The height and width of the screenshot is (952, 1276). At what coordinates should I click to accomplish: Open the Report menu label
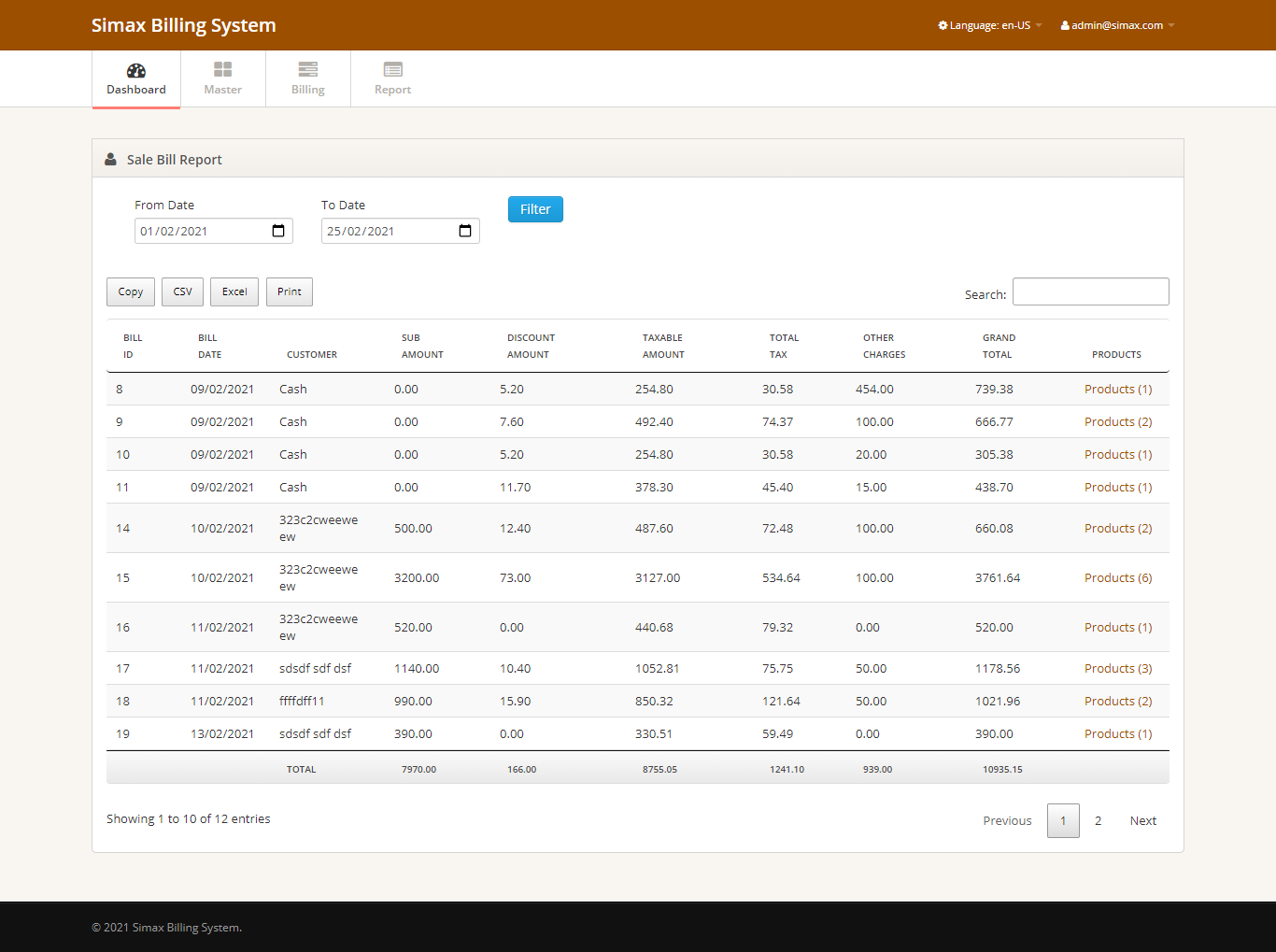click(x=392, y=90)
